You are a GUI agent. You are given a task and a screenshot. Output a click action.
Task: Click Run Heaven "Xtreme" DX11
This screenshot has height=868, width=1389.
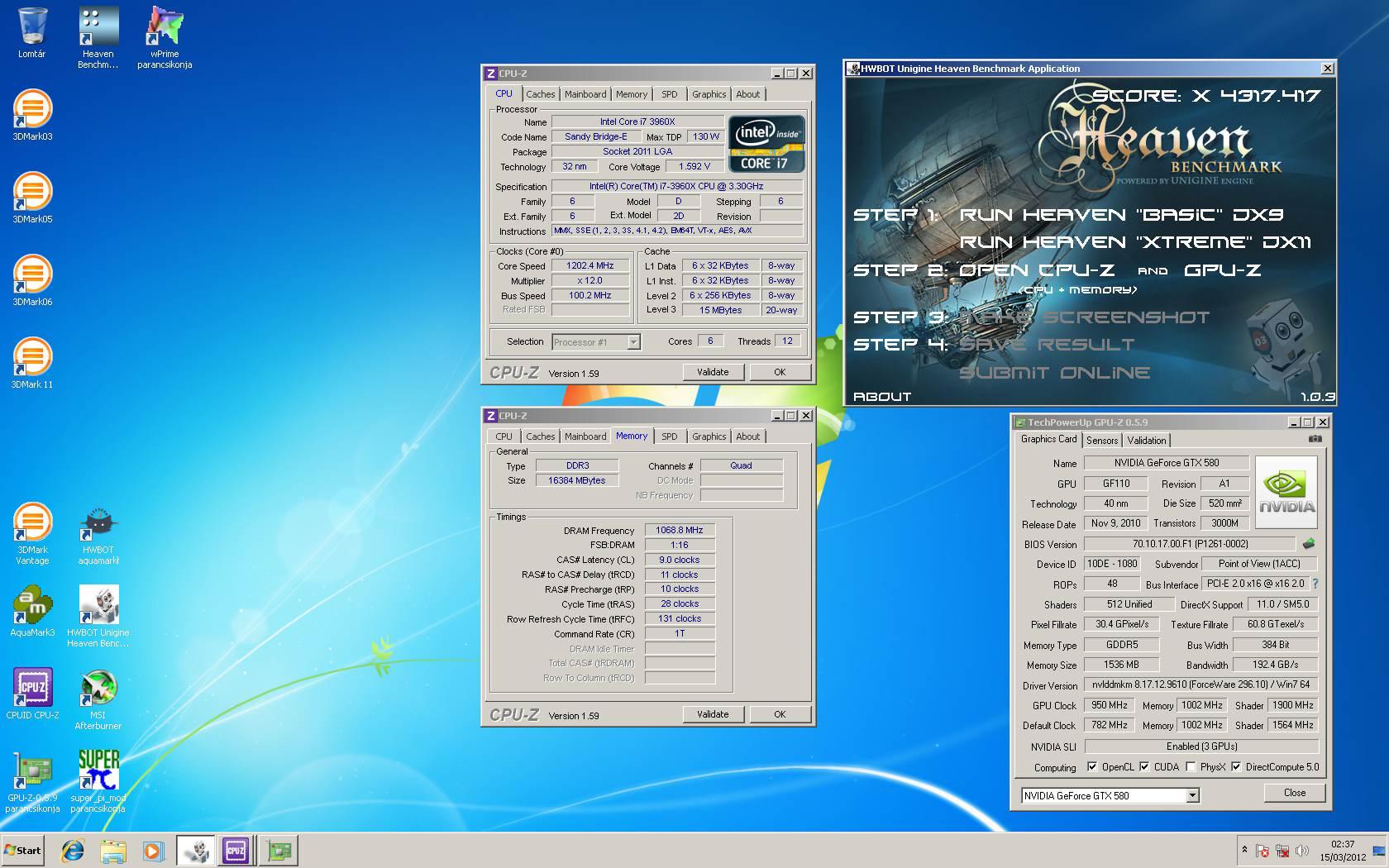(1135, 242)
